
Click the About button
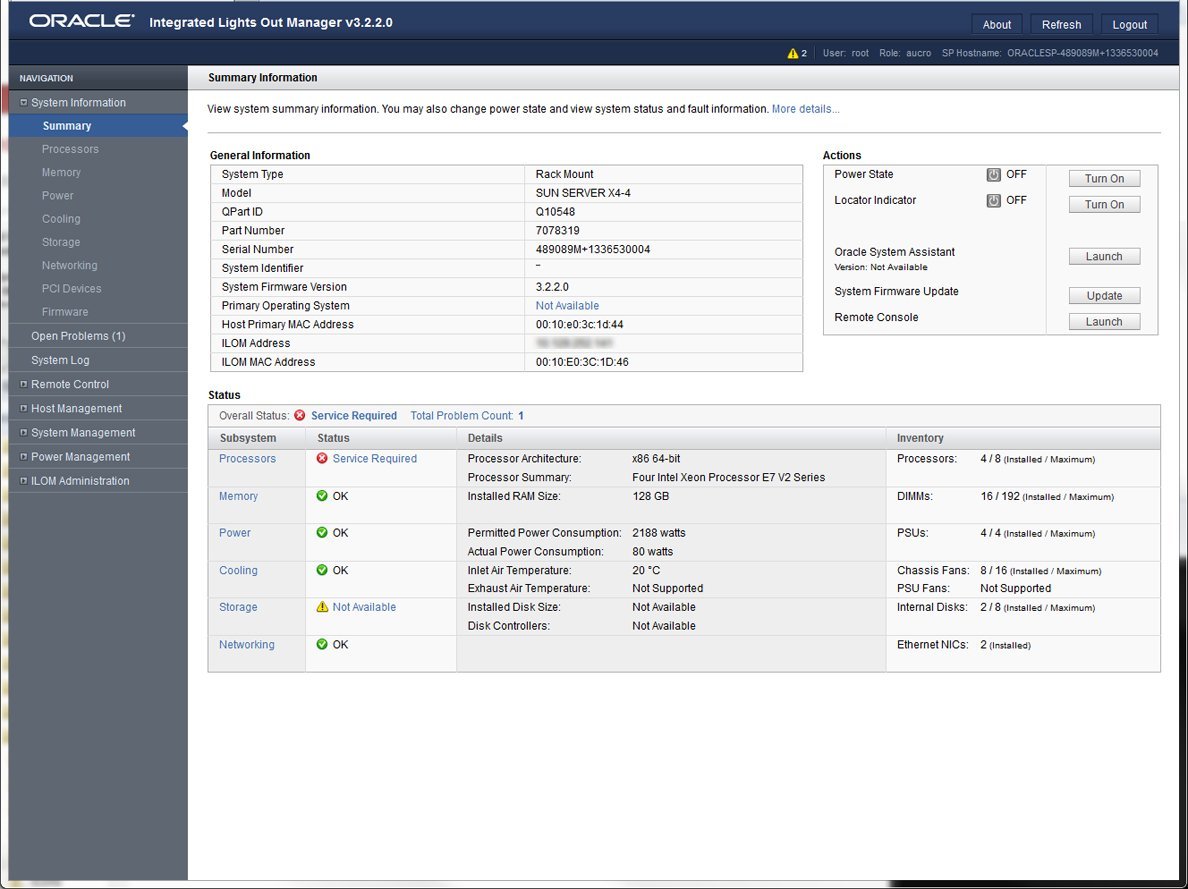click(x=997, y=24)
